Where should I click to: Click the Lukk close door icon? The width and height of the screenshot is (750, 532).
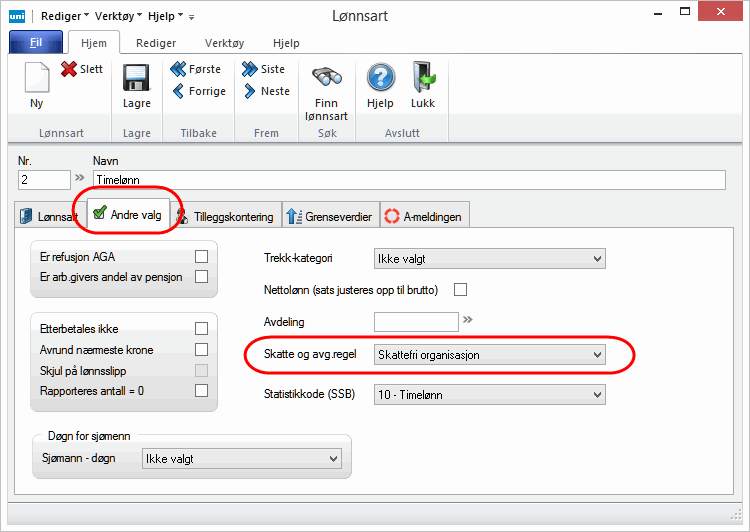[x=423, y=80]
